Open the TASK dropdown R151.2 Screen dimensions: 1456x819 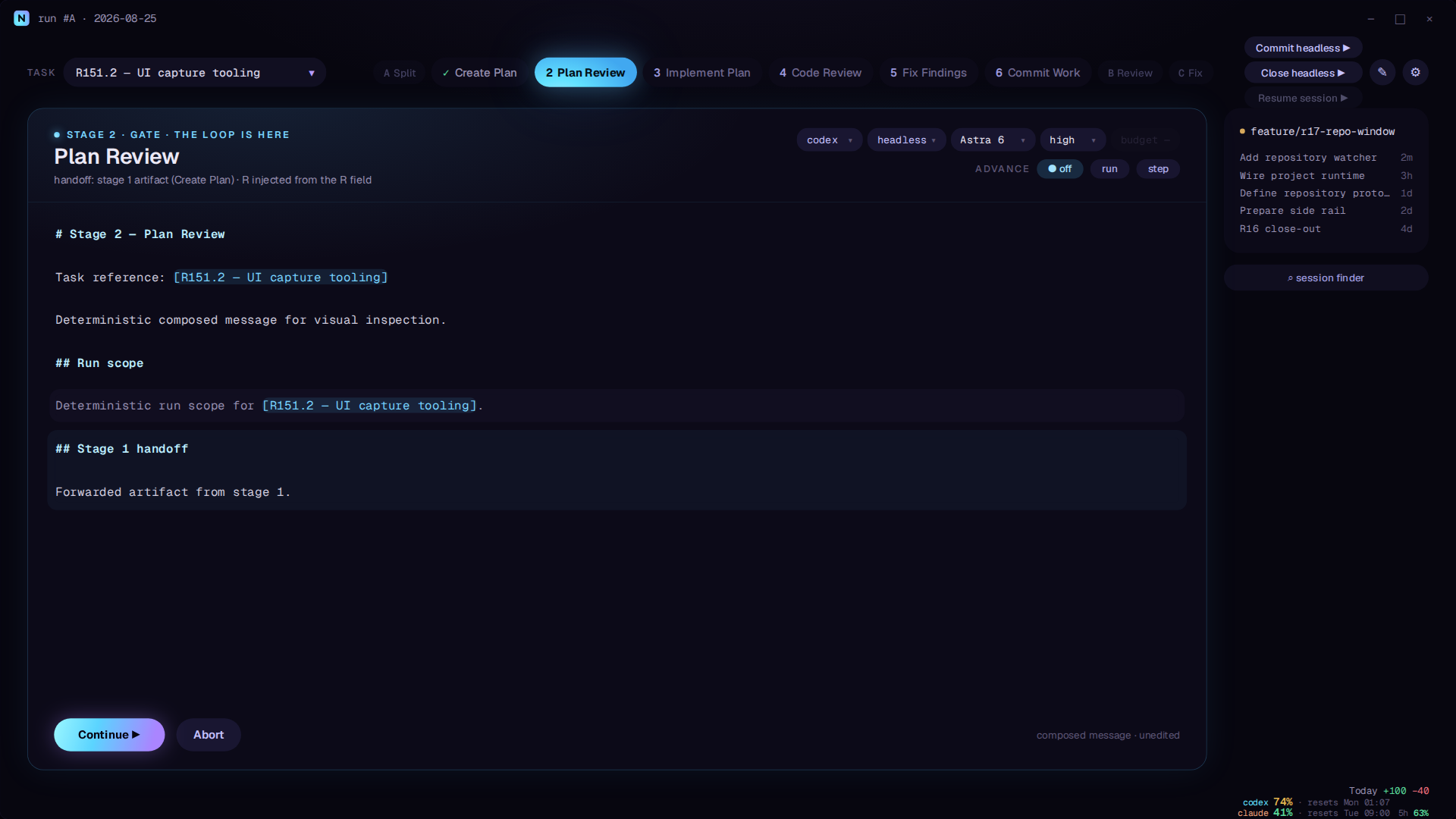click(195, 73)
